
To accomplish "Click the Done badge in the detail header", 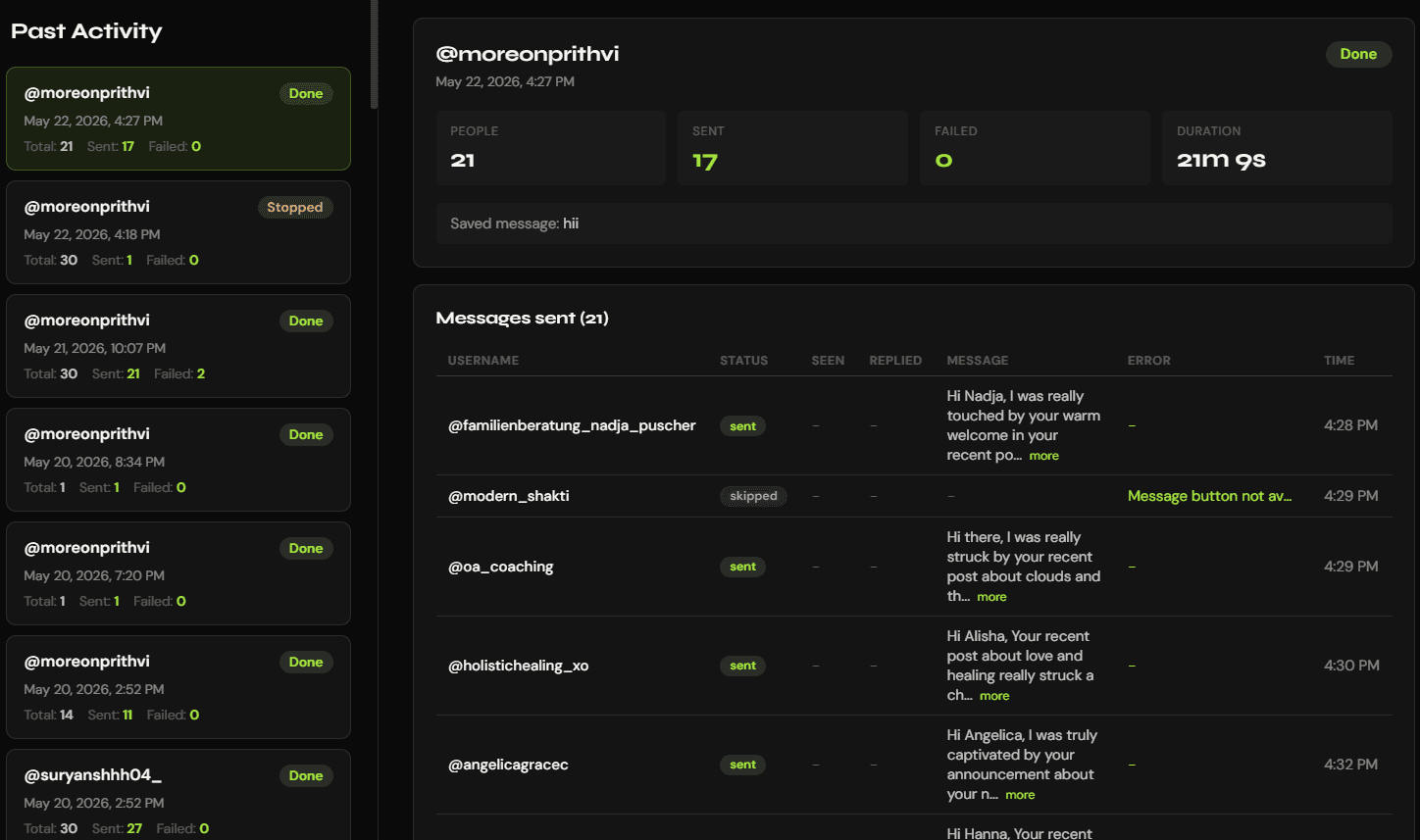I will (1358, 54).
